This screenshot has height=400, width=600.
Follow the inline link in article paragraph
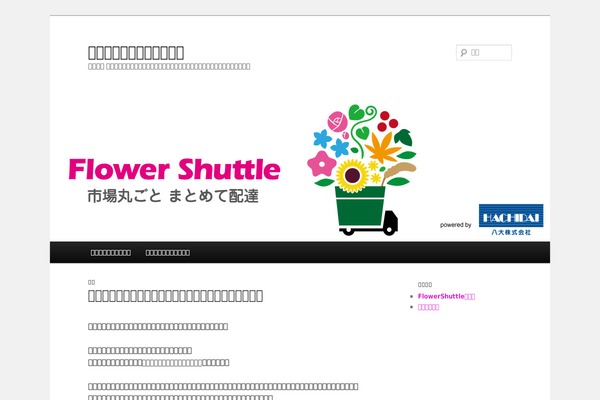(173, 362)
